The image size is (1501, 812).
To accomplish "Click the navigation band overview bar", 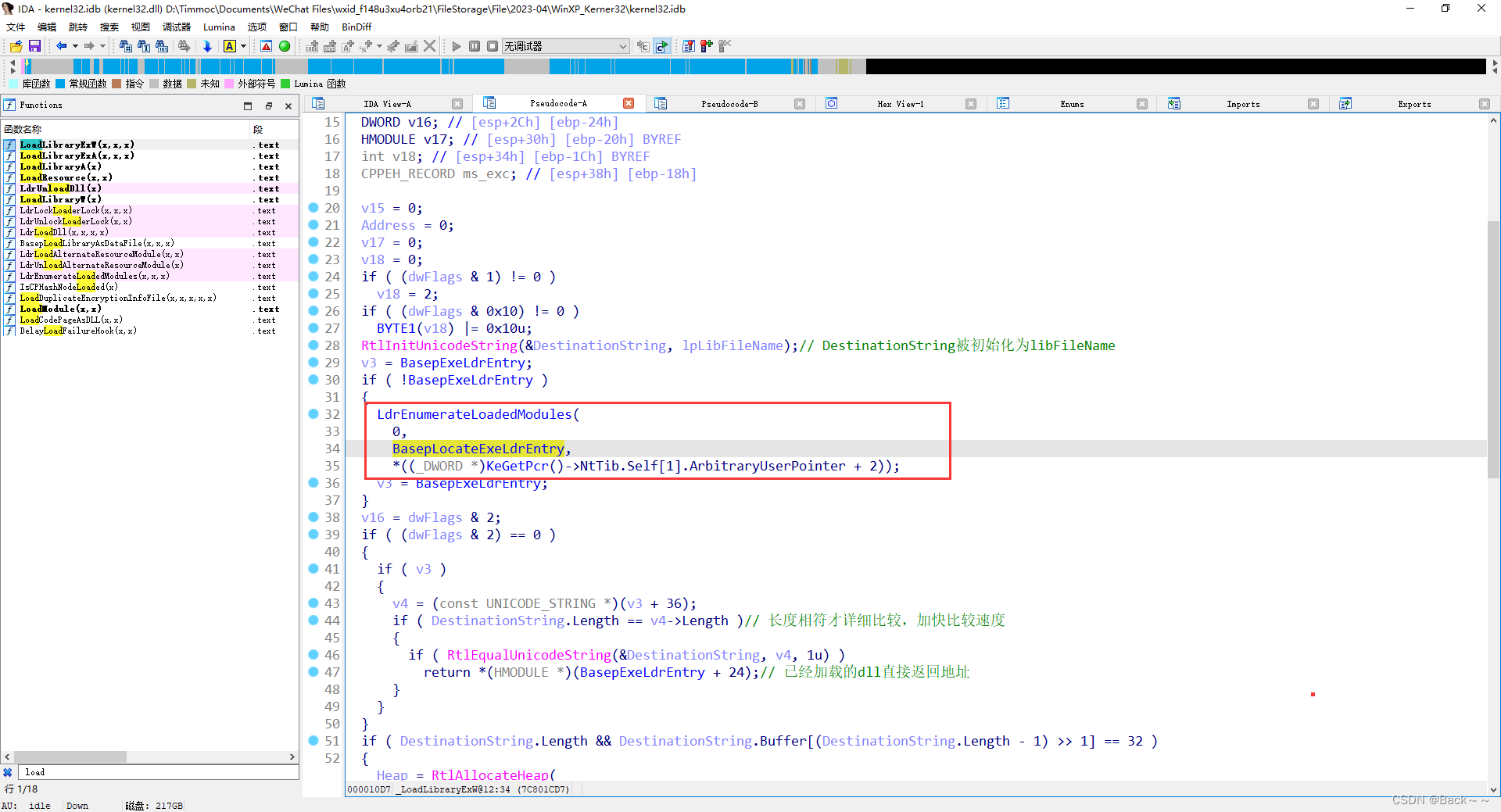I will tap(754, 66).
